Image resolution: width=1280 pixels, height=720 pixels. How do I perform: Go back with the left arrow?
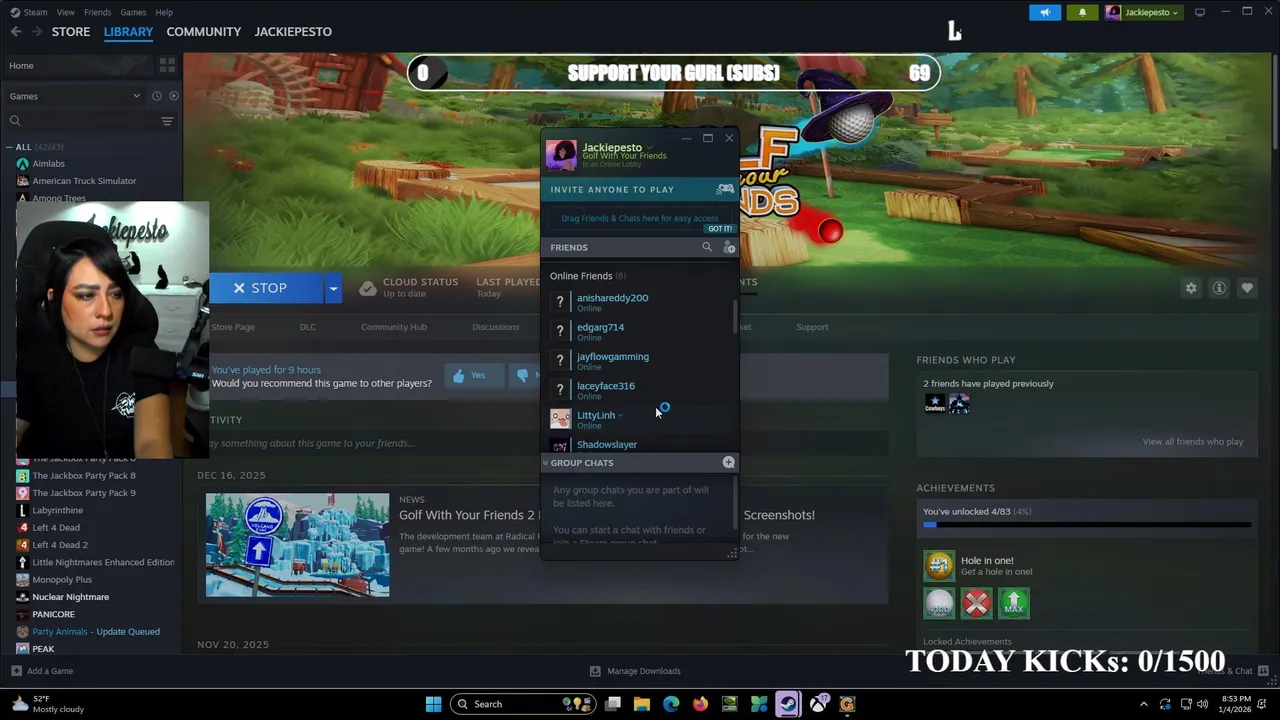(16, 32)
